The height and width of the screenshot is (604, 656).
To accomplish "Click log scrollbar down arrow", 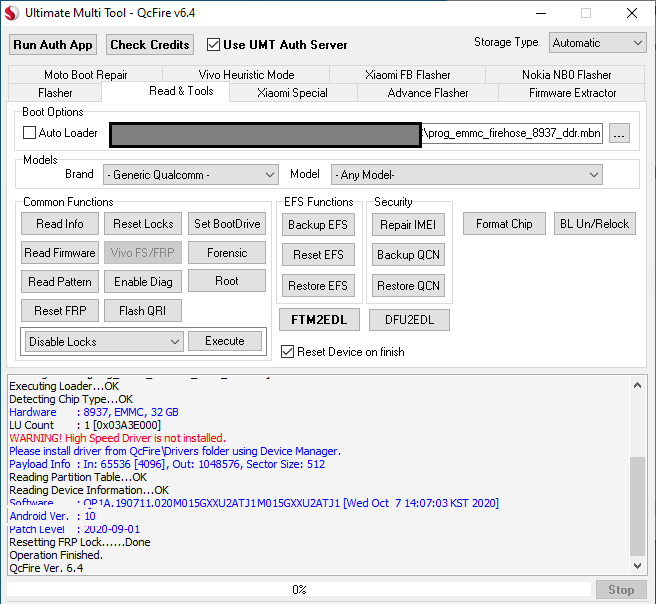I will point(638,566).
